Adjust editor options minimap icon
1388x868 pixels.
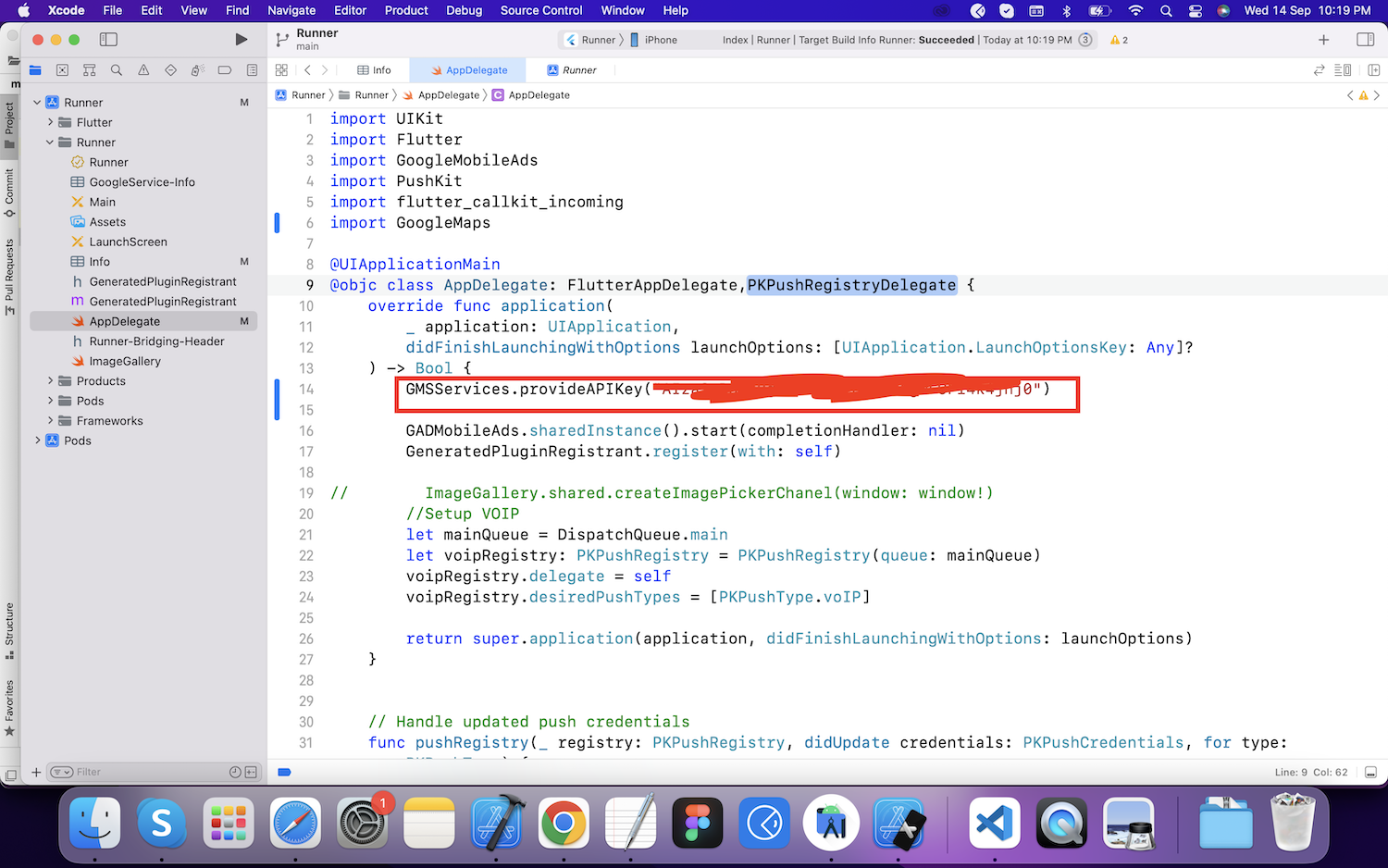tap(1343, 70)
